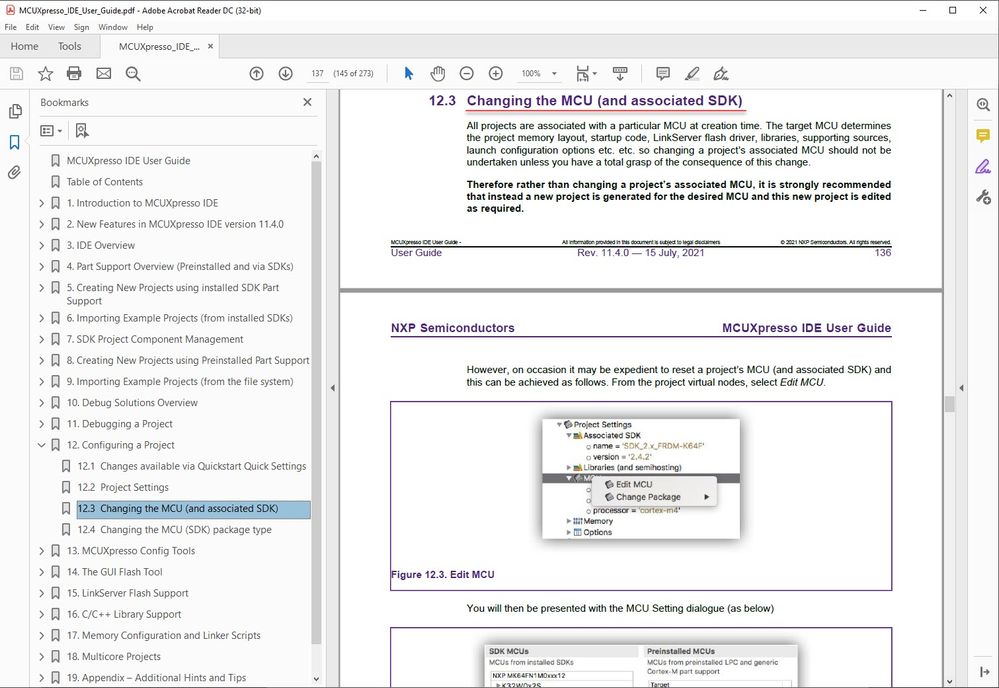Open right pane Comment tool
The image size is (999, 688).
pos(983,136)
